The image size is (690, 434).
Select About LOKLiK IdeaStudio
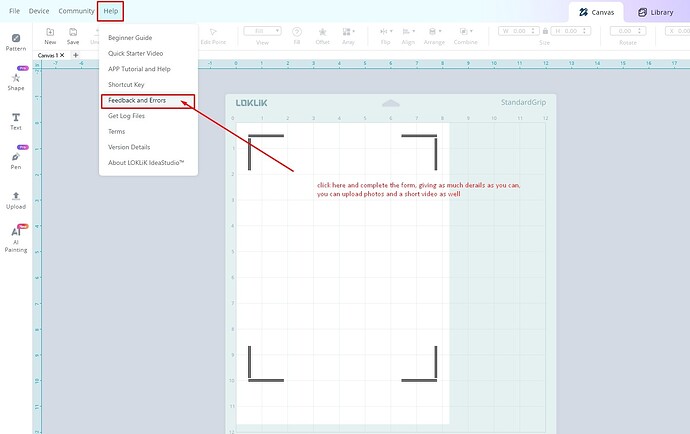pos(146,163)
